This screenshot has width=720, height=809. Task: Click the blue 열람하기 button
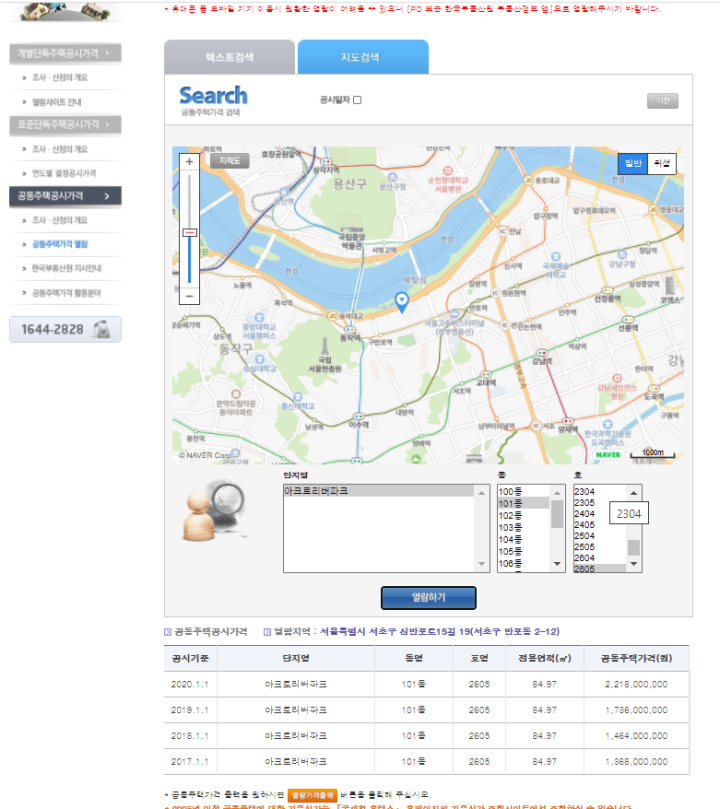429,597
